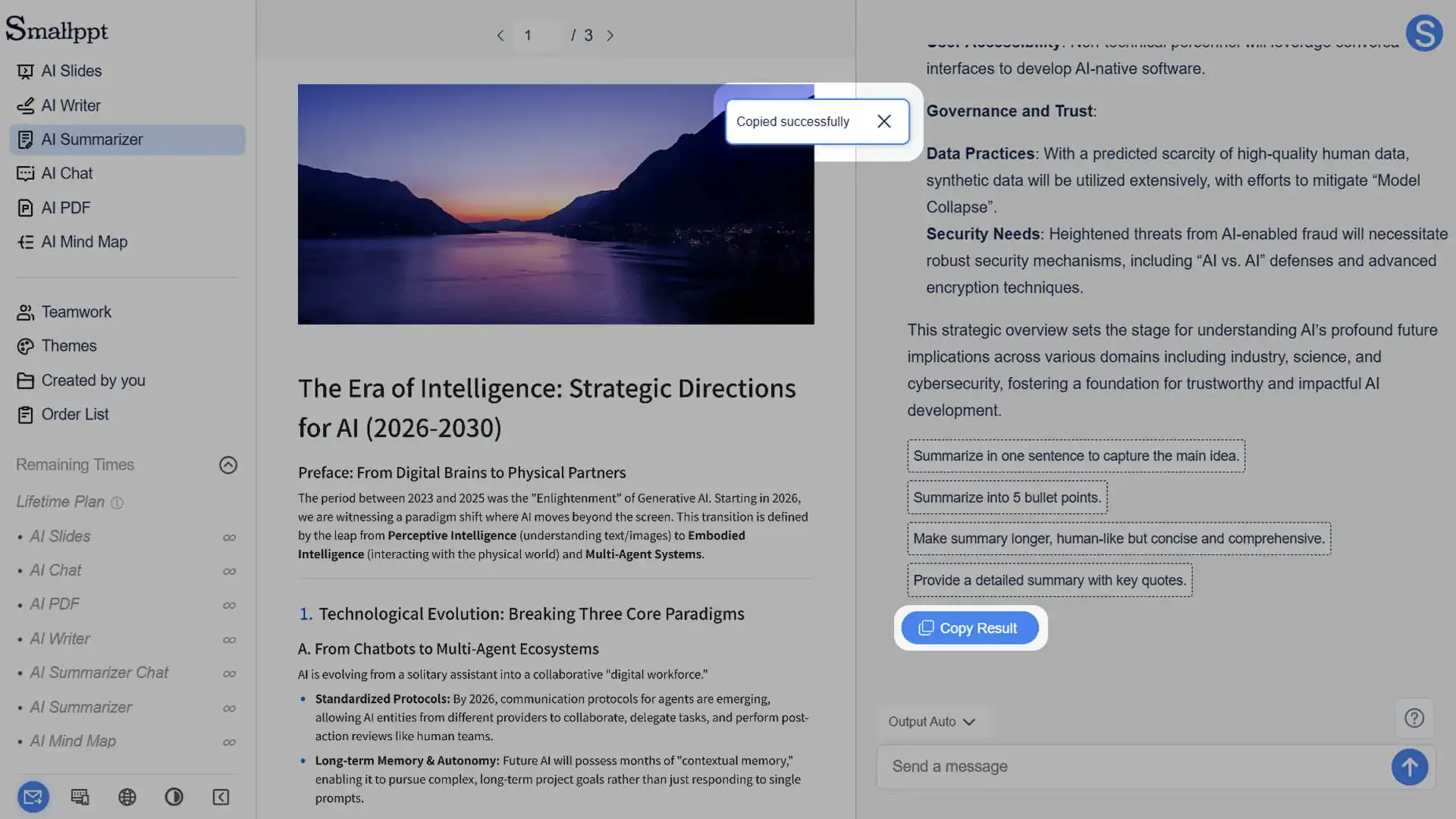1456x819 pixels.
Task: Open the Output Auto dropdown
Action: (933, 721)
